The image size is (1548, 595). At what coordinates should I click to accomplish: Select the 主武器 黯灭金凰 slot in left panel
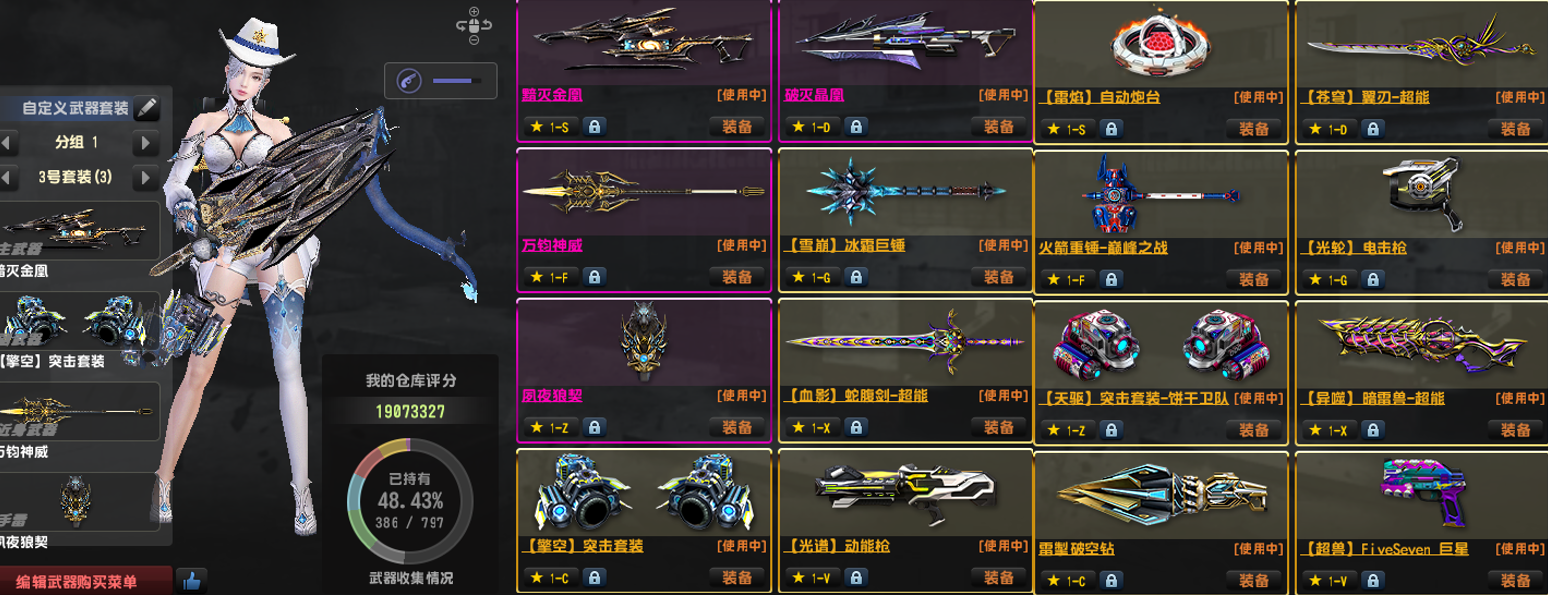point(80,240)
